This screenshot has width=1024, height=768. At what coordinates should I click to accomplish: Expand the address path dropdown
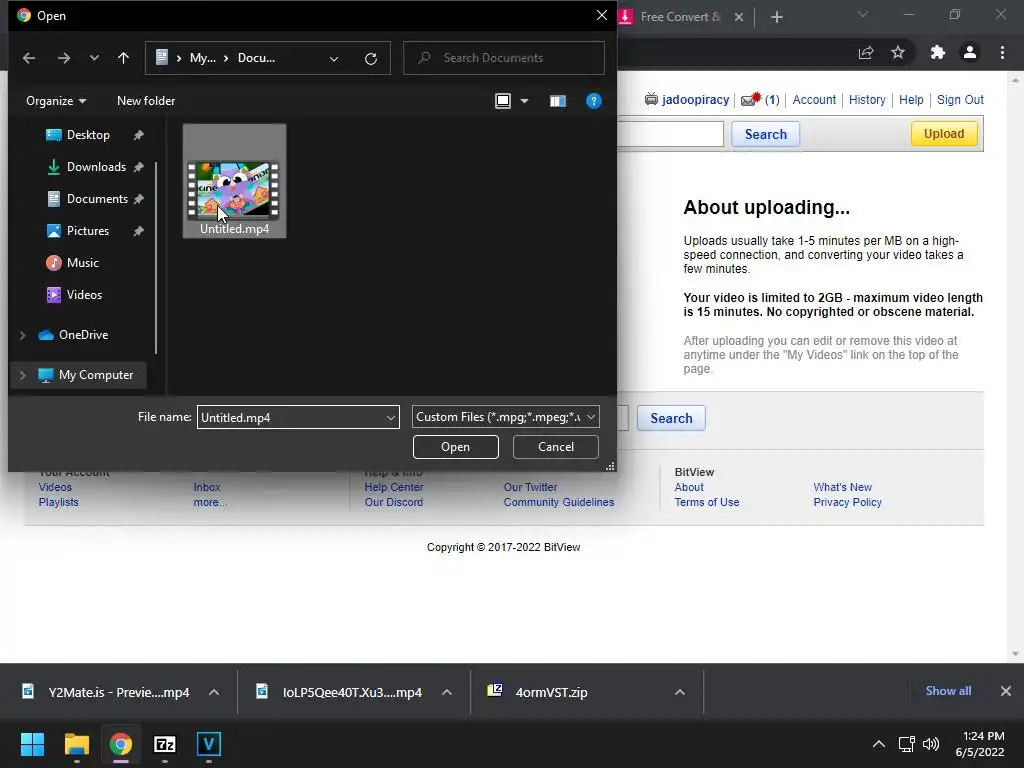(x=334, y=59)
